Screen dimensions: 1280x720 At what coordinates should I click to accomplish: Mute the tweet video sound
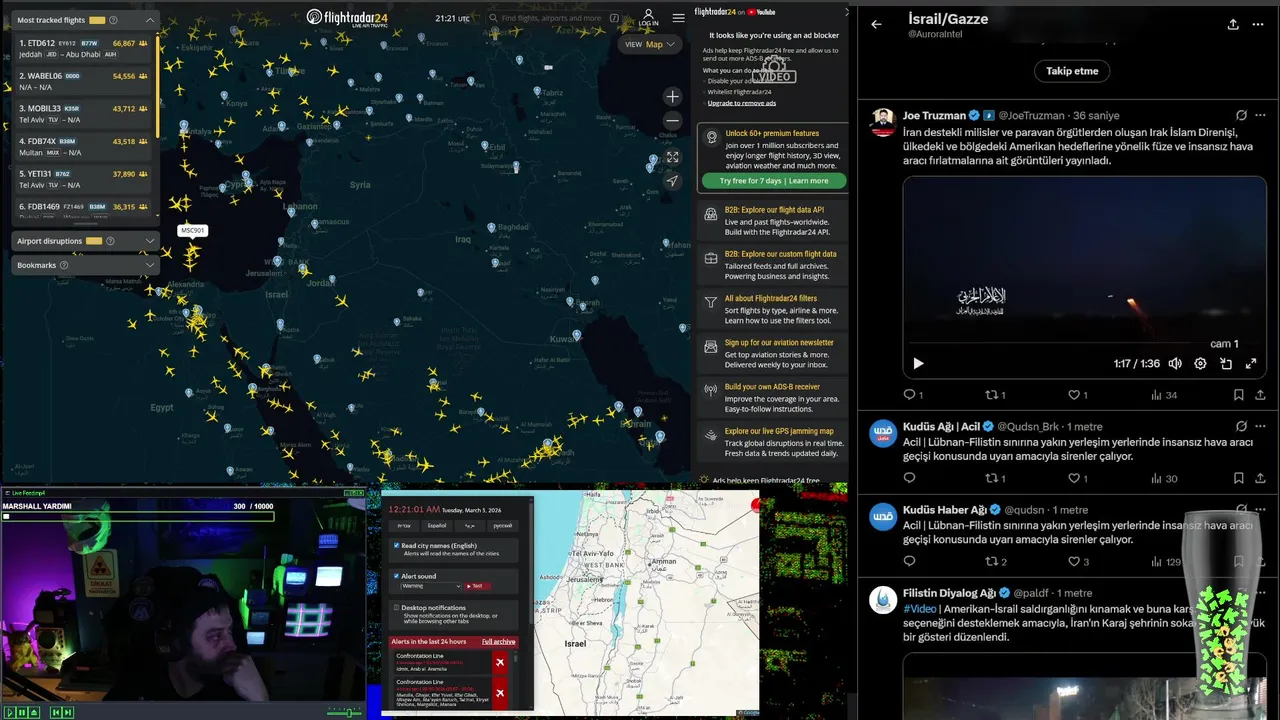click(1175, 364)
